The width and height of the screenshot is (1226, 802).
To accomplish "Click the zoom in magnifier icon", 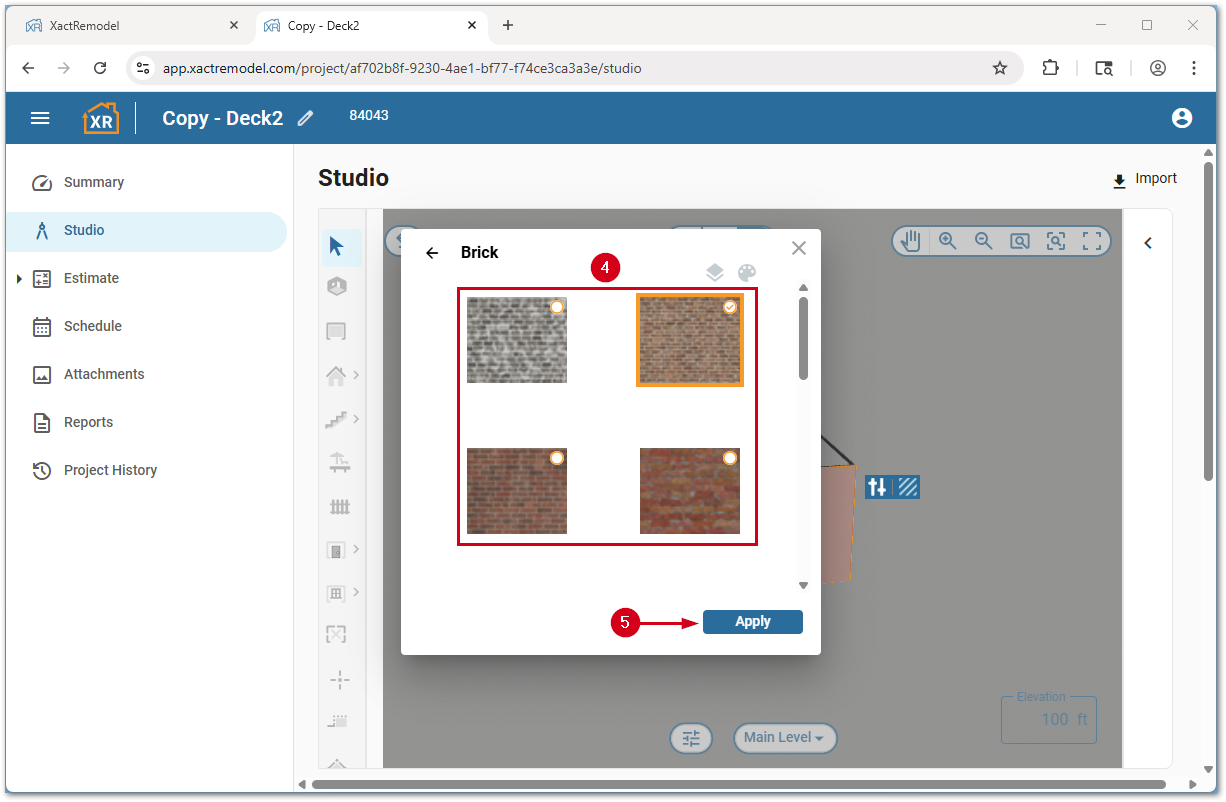I will pyautogui.click(x=947, y=240).
